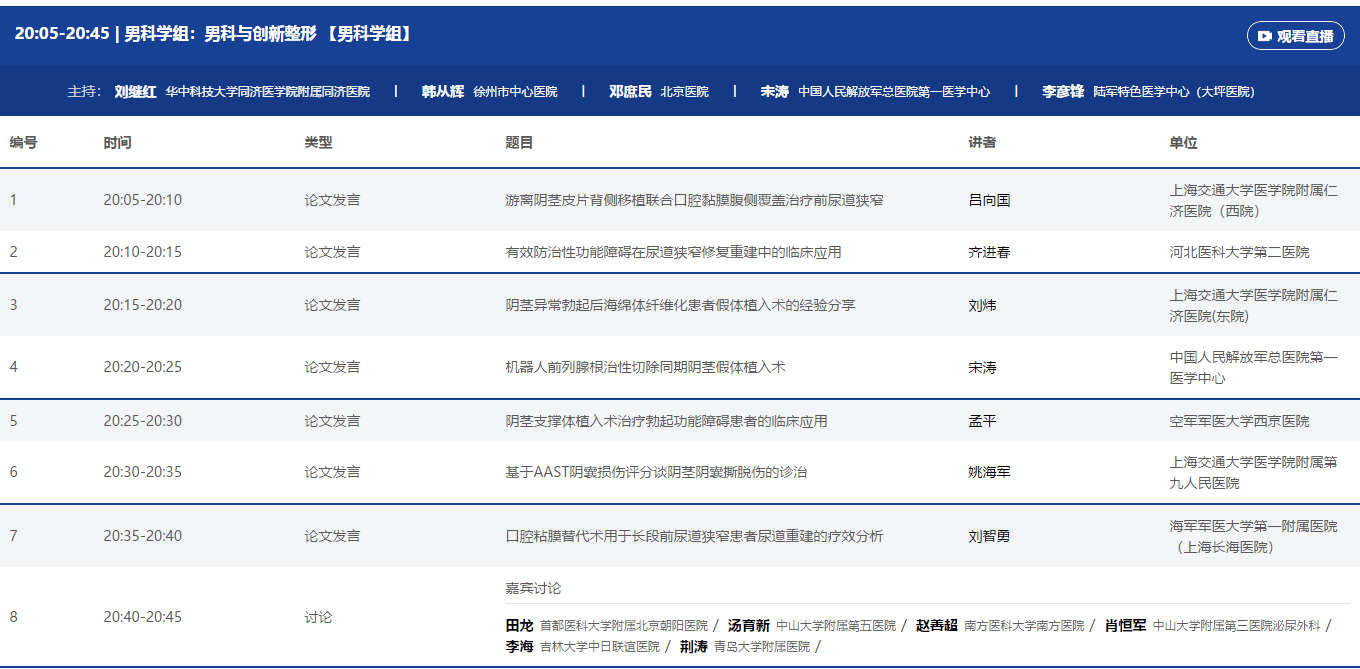Select host name 韩从辉
The image size is (1360, 669).
442,91
